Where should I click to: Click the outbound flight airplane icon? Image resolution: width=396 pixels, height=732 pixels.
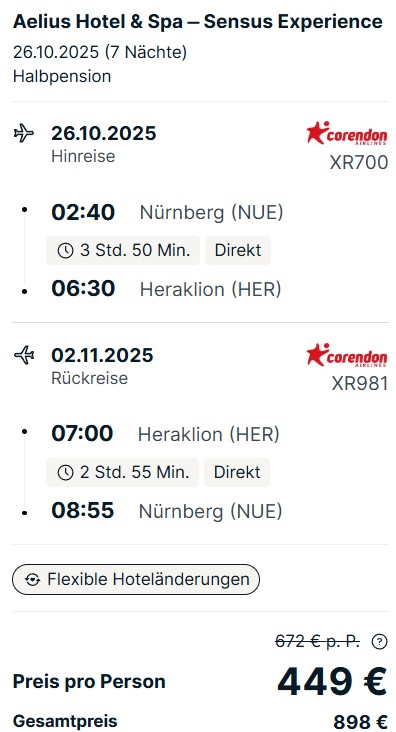point(24,134)
